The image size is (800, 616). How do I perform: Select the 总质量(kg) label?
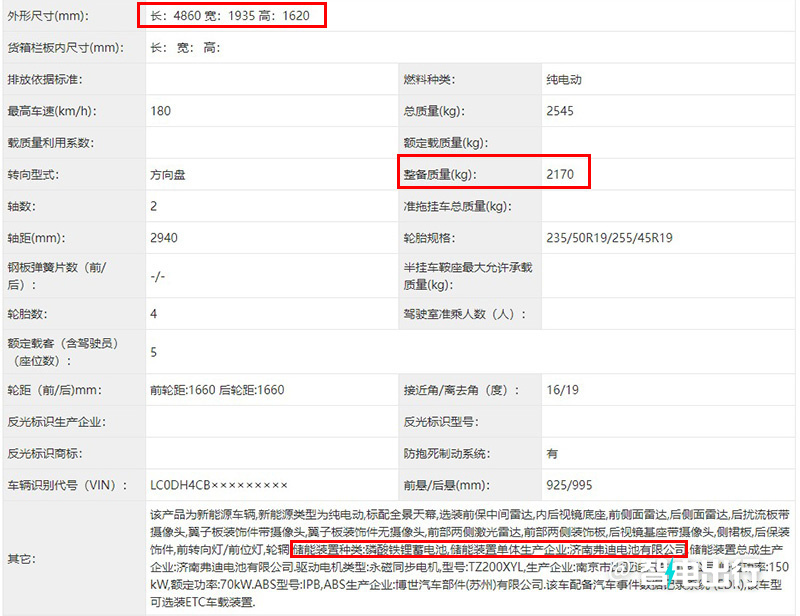coord(434,111)
